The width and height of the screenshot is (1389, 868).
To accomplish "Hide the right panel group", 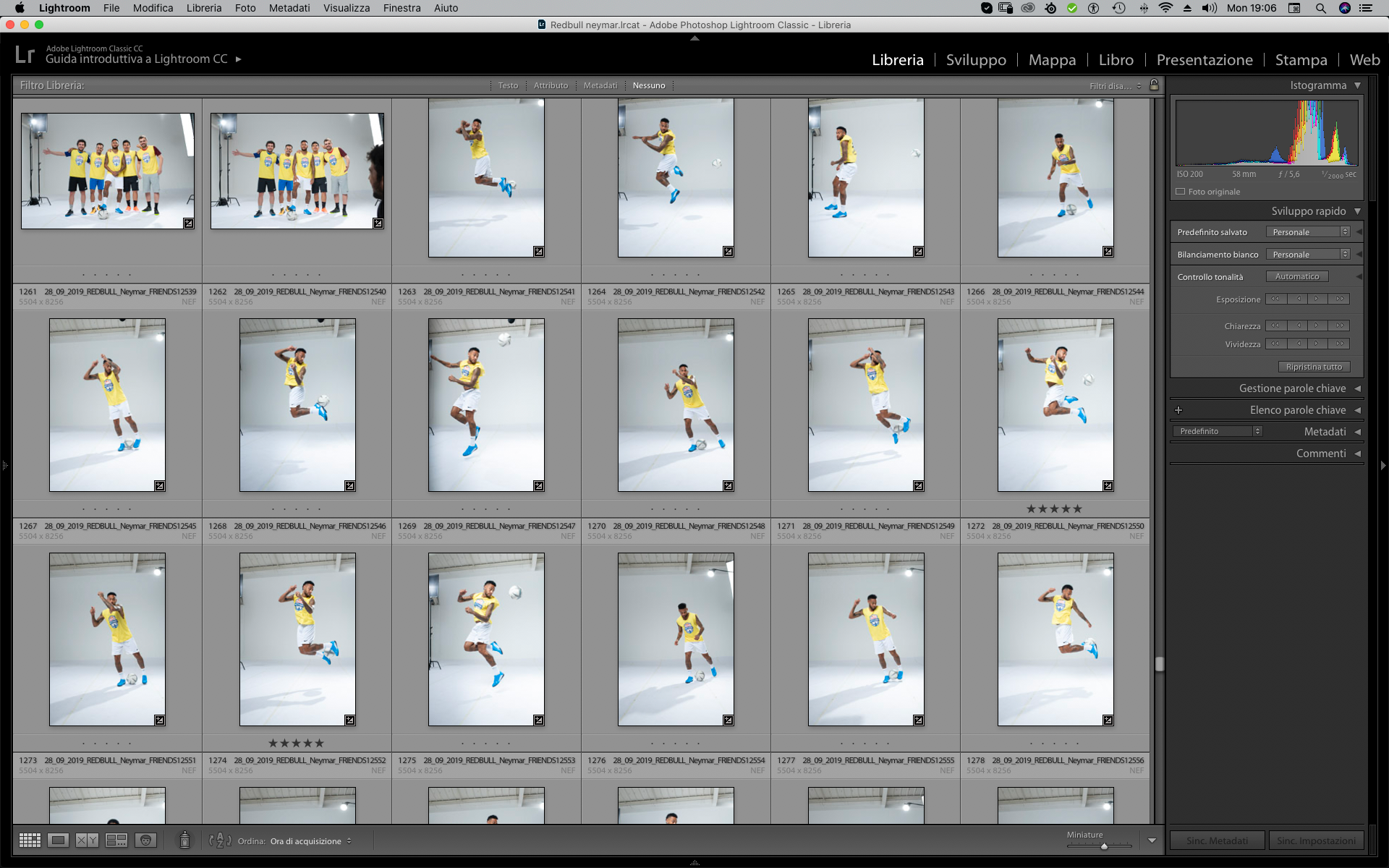I will 1383,465.
